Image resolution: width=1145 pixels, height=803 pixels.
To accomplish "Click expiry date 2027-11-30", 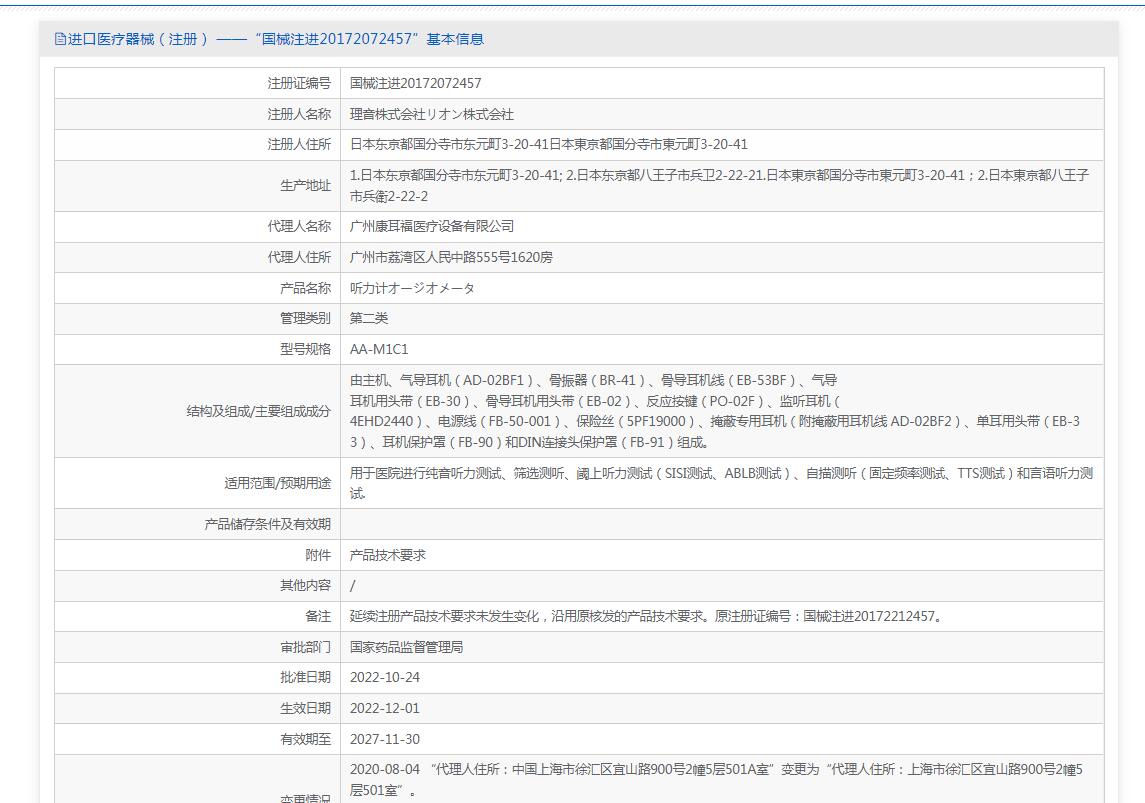I will (x=385, y=739).
